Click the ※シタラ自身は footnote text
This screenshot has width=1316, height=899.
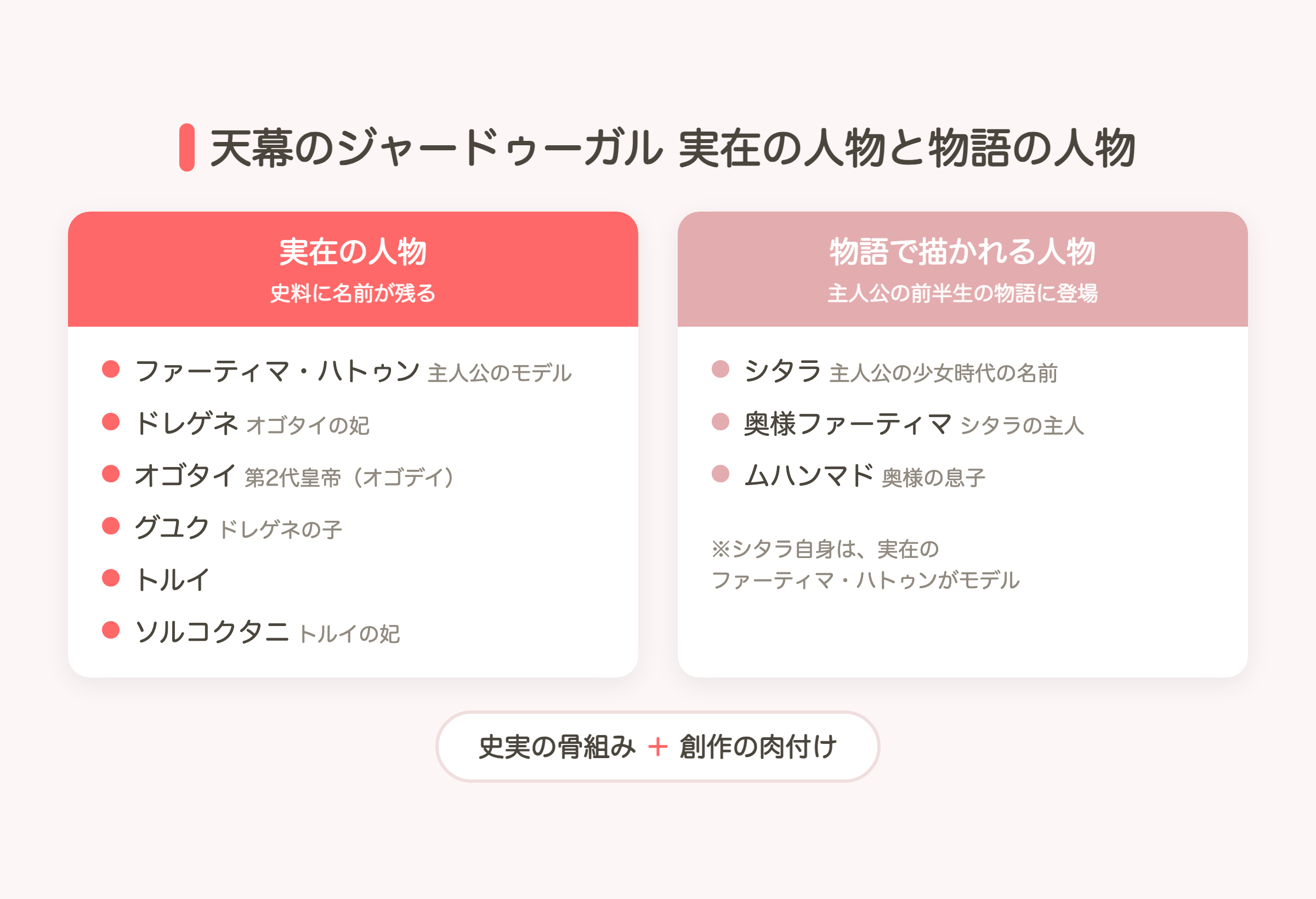[865, 565]
